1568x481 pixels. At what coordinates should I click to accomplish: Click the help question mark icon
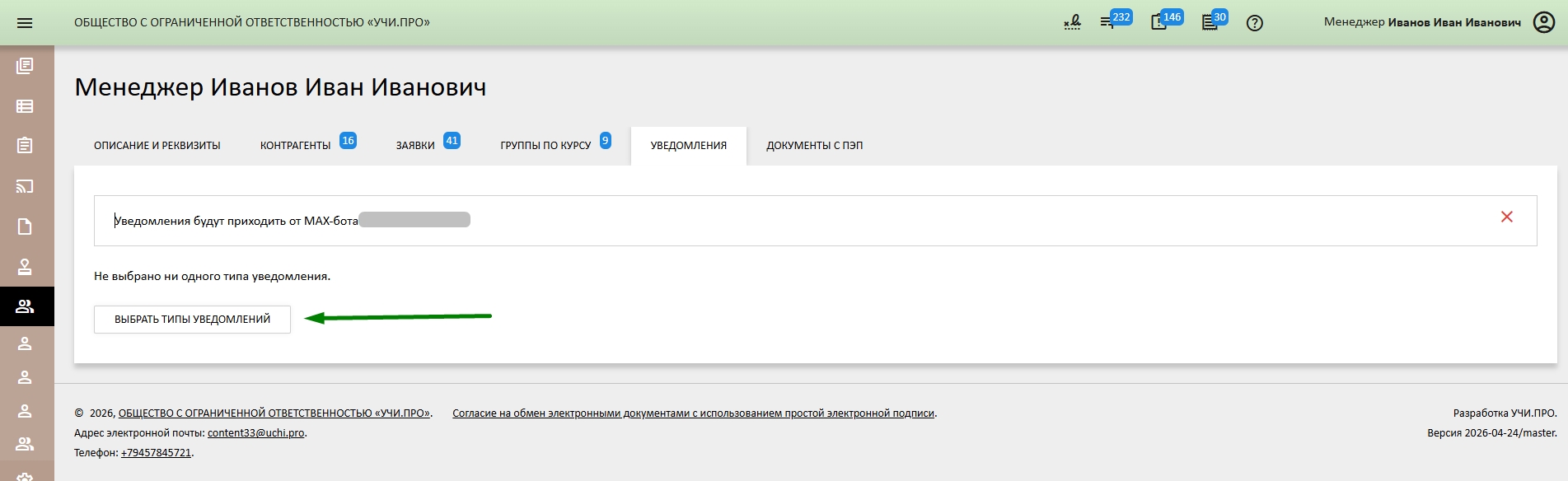pyautogui.click(x=1254, y=23)
